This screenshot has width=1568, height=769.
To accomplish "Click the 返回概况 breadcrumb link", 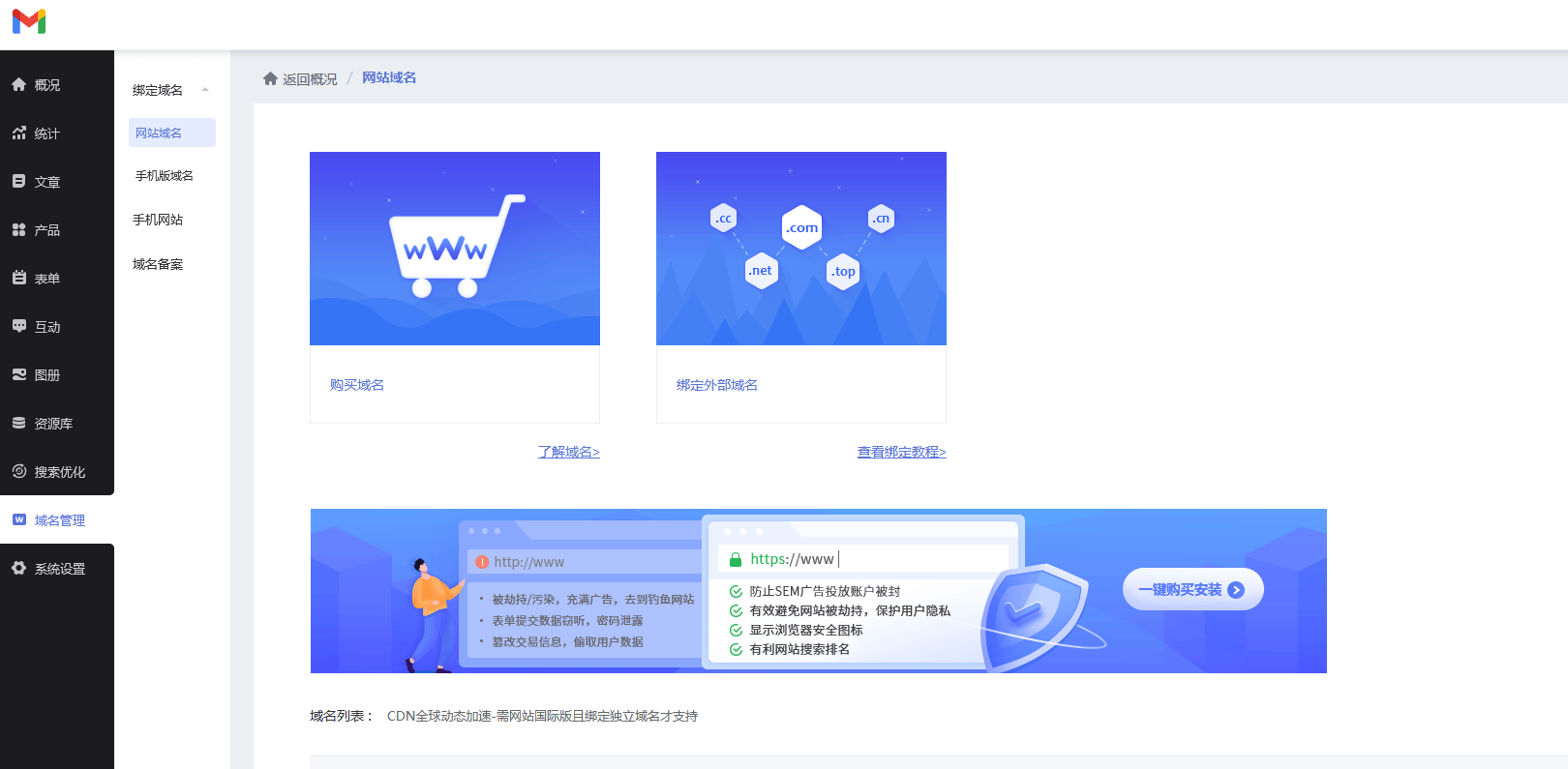I will [x=309, y=79].
